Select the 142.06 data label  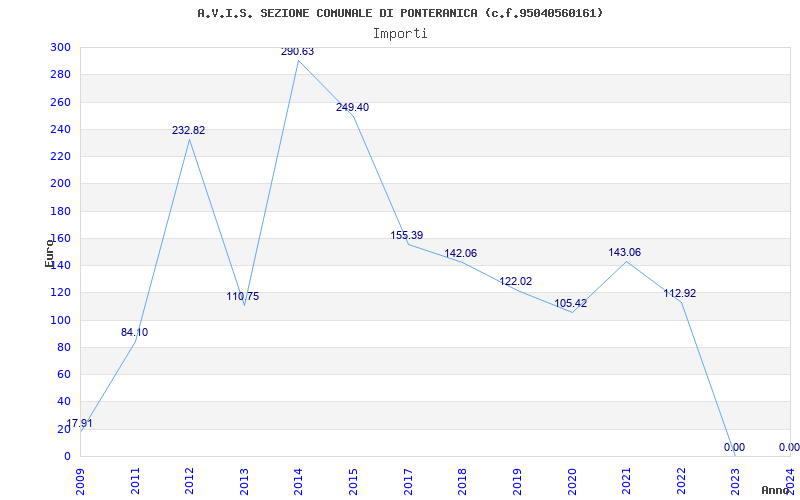pyautogui.click(x=460, y=254)
